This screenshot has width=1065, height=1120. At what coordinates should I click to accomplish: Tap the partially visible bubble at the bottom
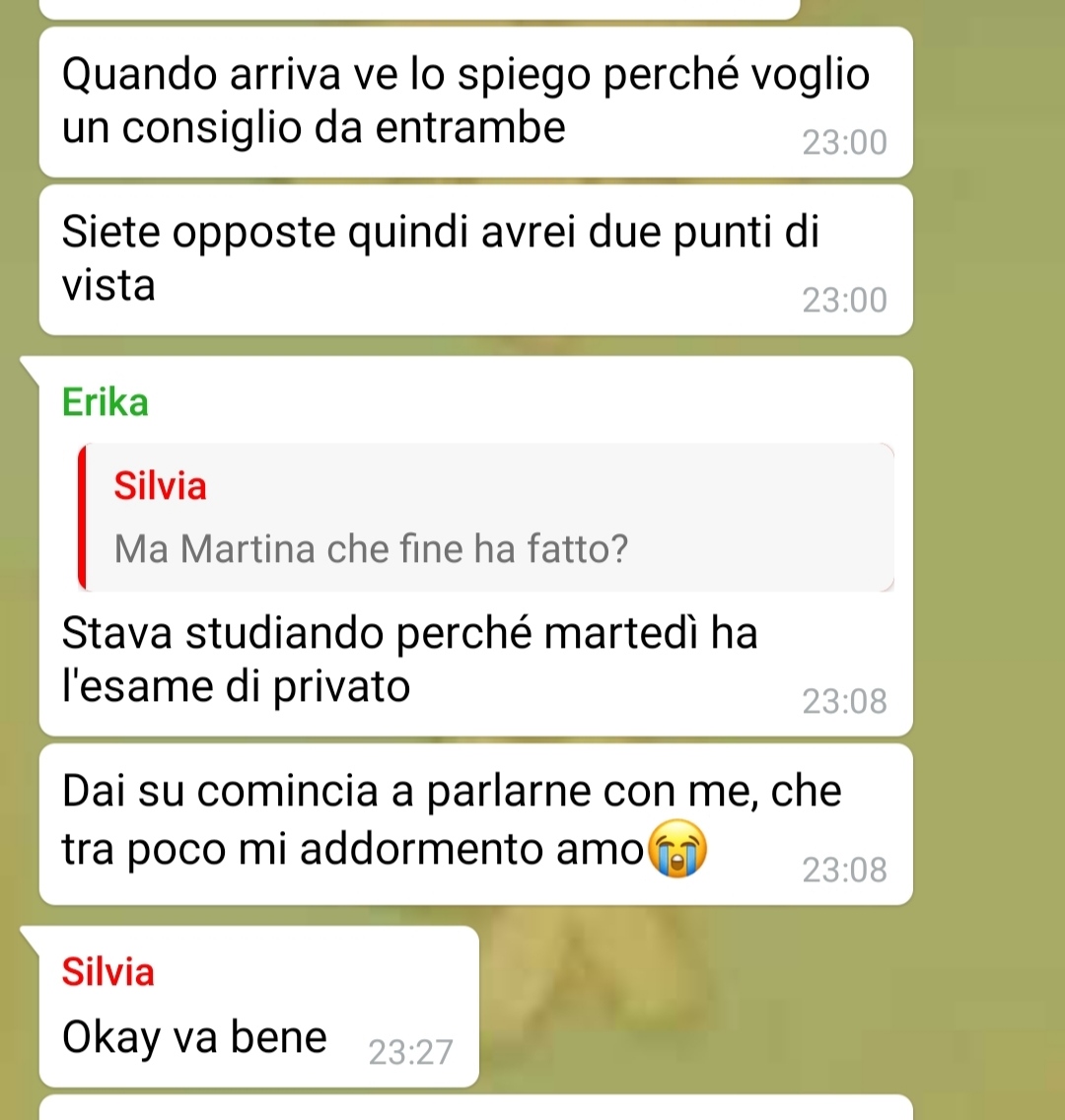tap(475, 1108)
